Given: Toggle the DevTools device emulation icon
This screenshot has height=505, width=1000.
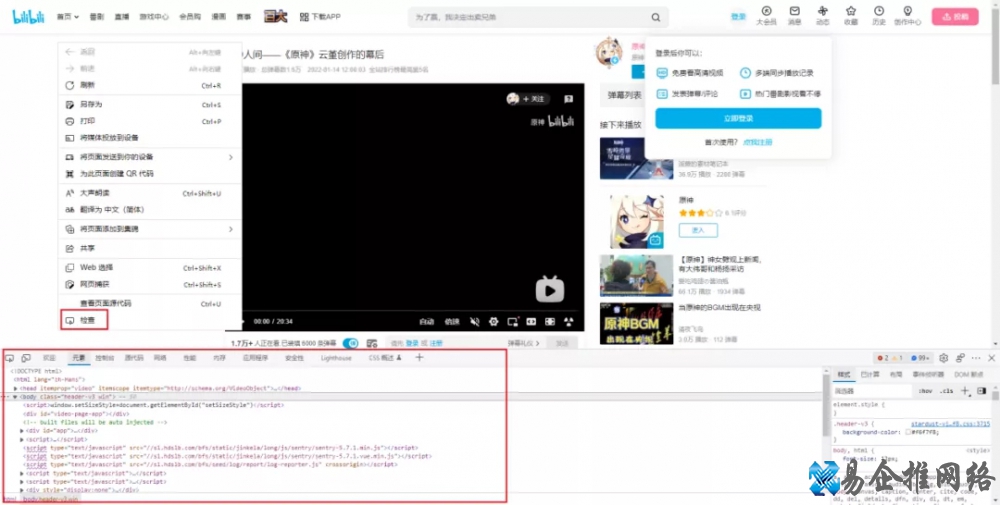Looking at the screenshot, I should pyautogui.click(x=26, y=358).
